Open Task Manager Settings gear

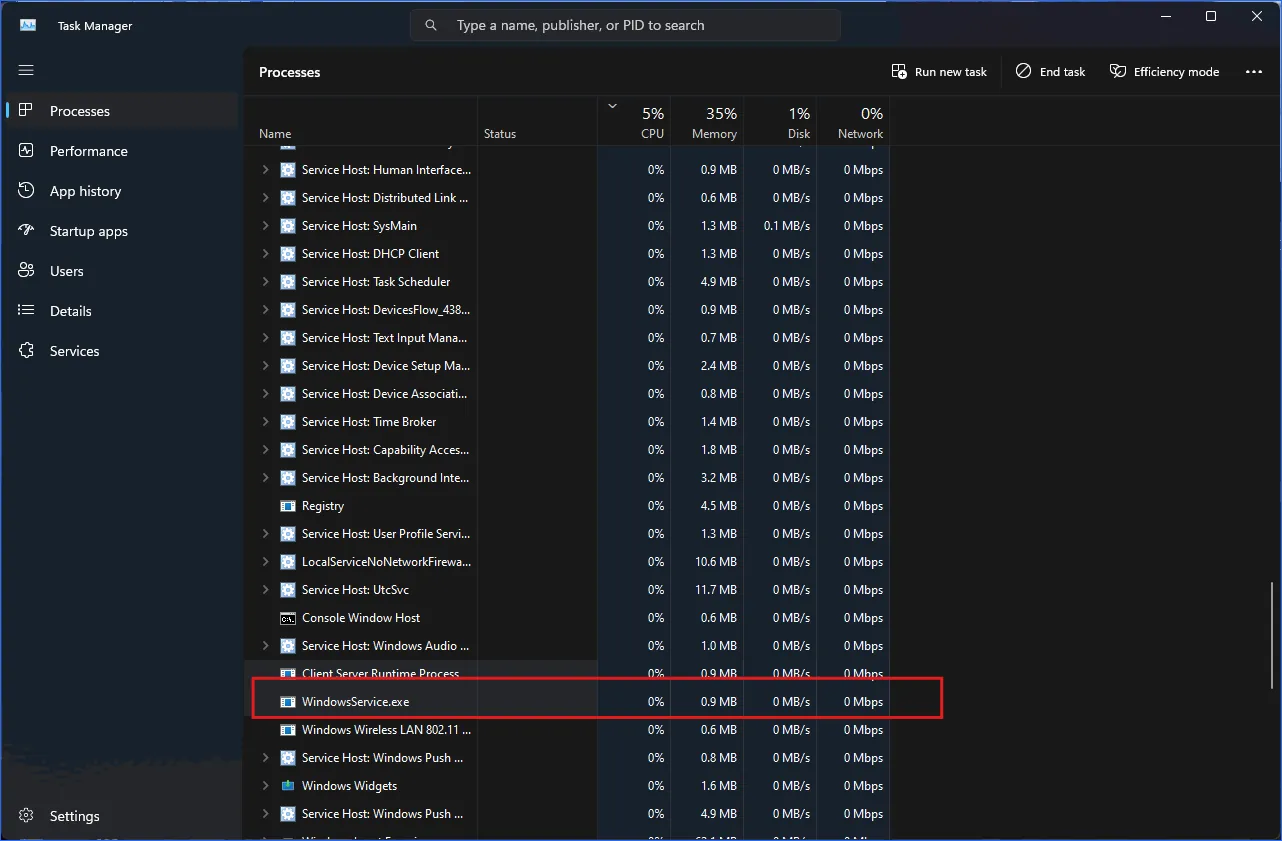coord(25,815)
